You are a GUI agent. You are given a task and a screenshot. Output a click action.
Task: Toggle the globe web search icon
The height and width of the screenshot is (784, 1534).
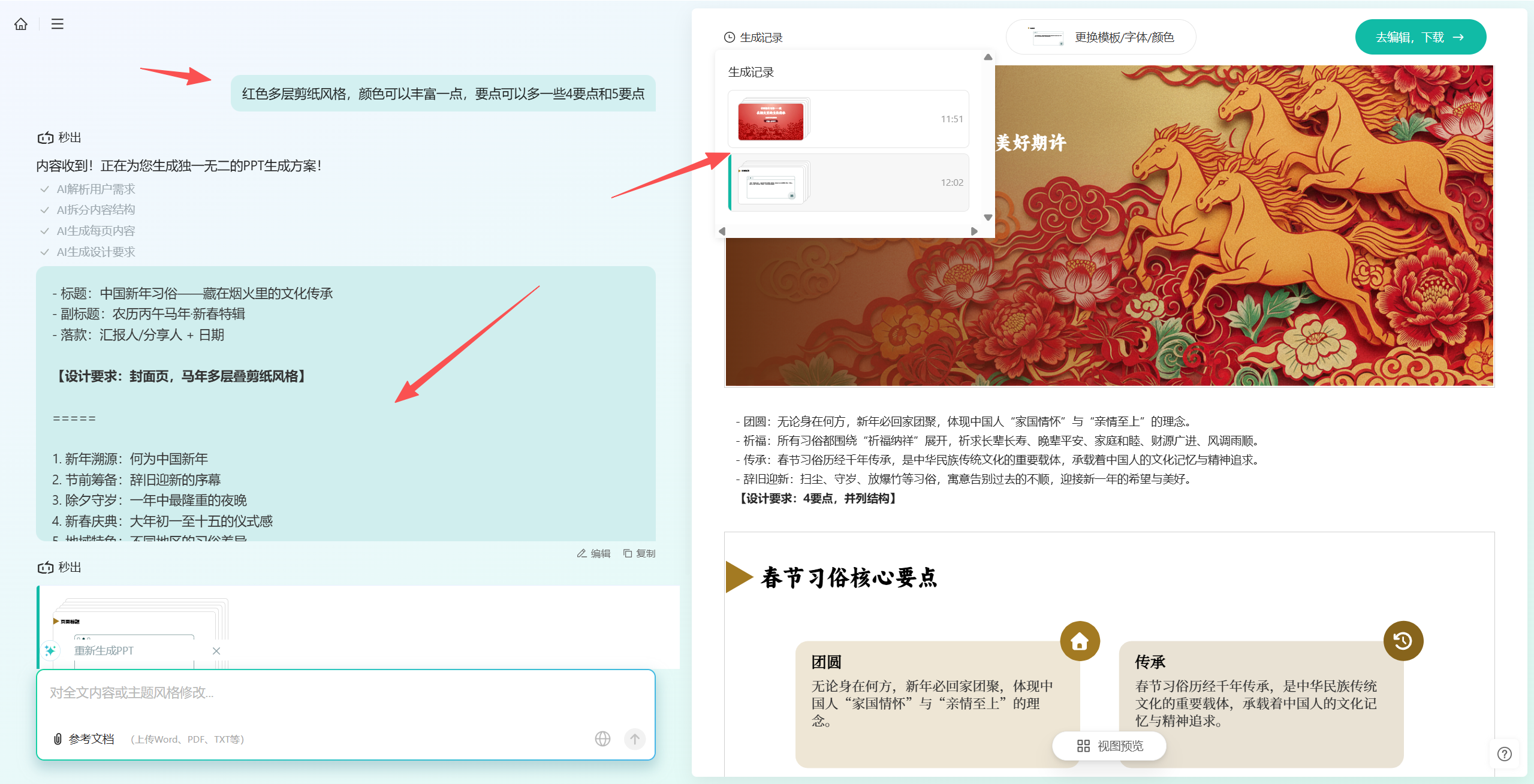(x=602, y=738)
